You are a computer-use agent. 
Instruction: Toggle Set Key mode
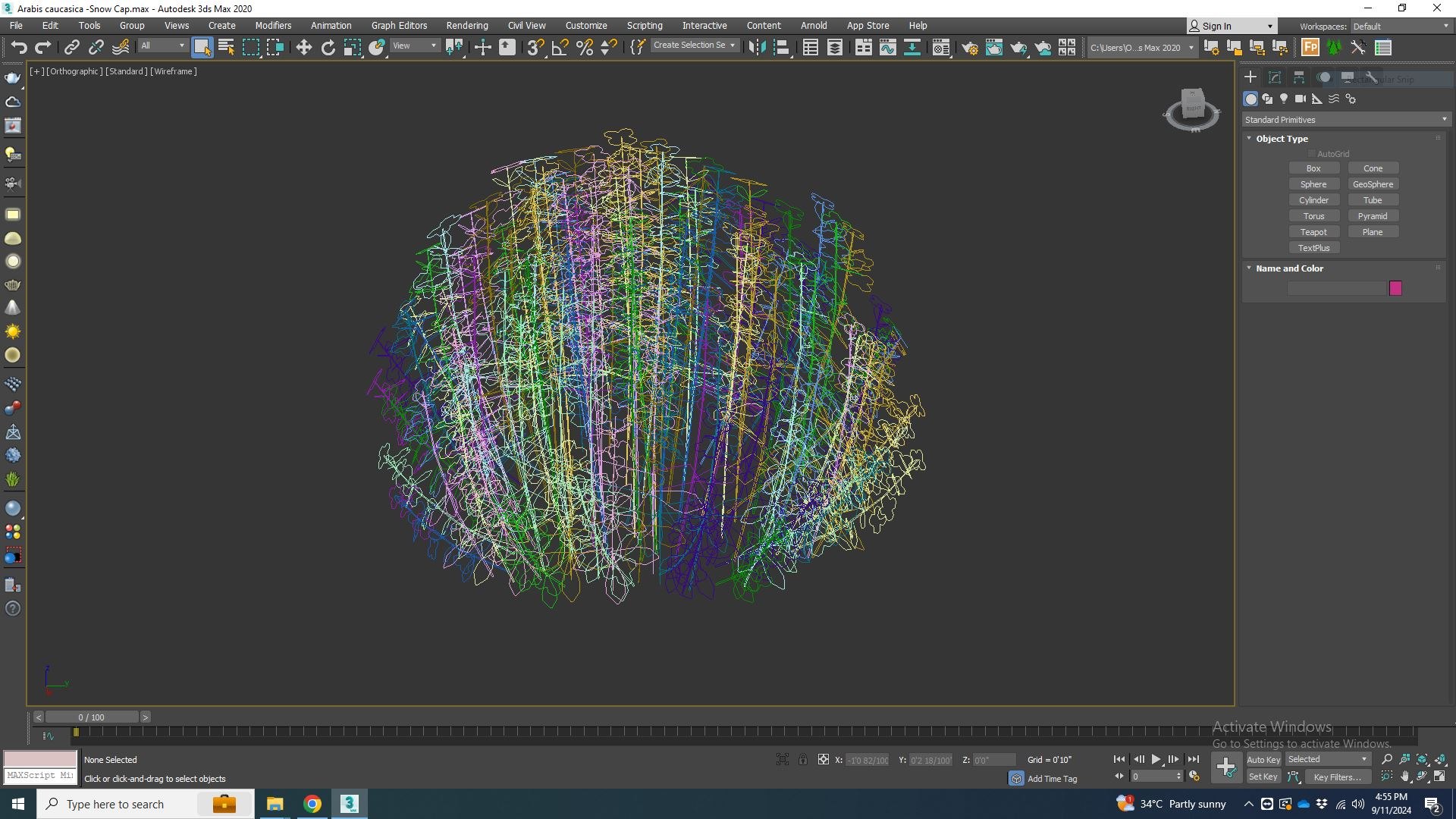click(1263, 777)
